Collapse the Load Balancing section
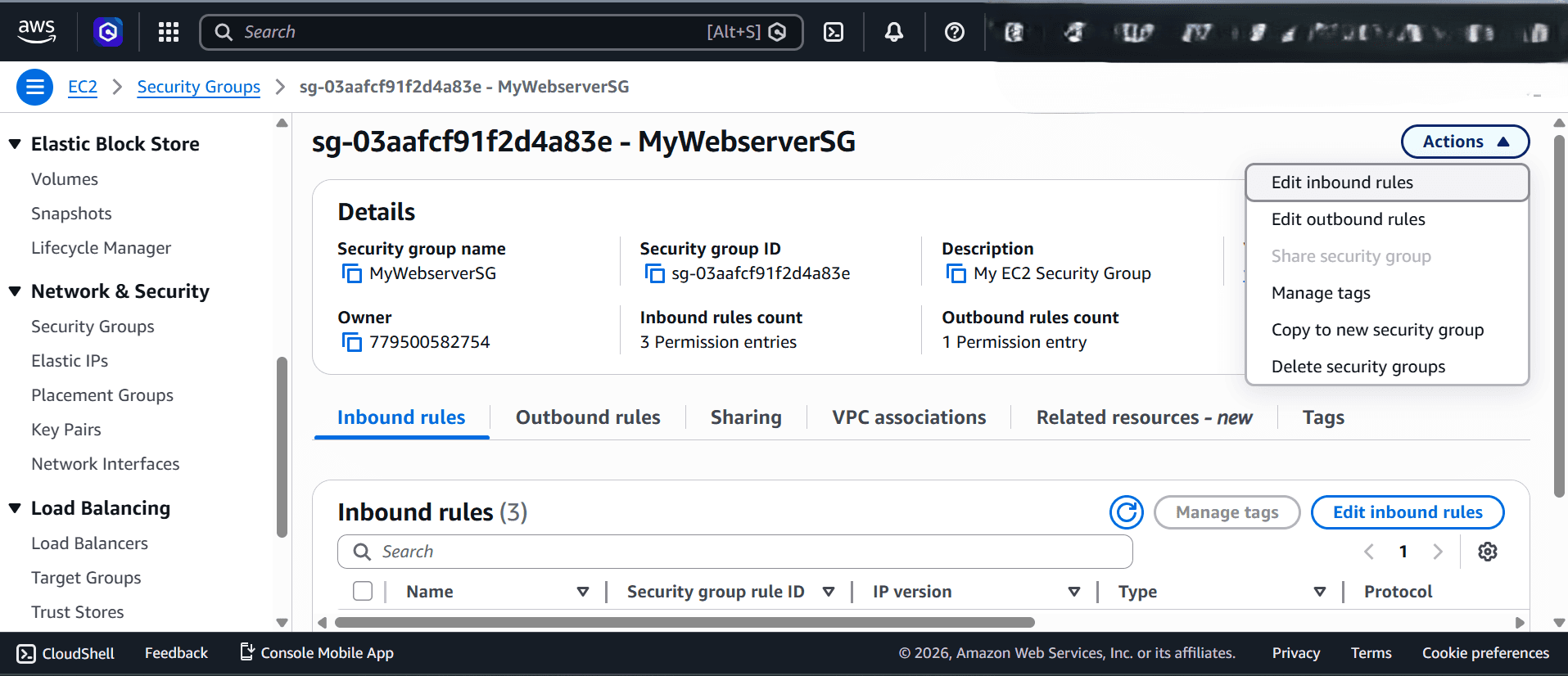Image resolution: width=1568 pixels, height=676 pixels. click(15, 508)
